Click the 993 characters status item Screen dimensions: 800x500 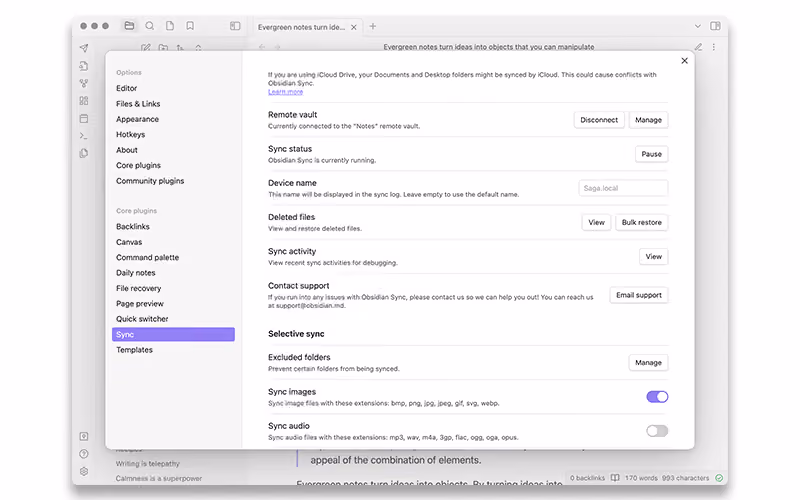point(685,478)
